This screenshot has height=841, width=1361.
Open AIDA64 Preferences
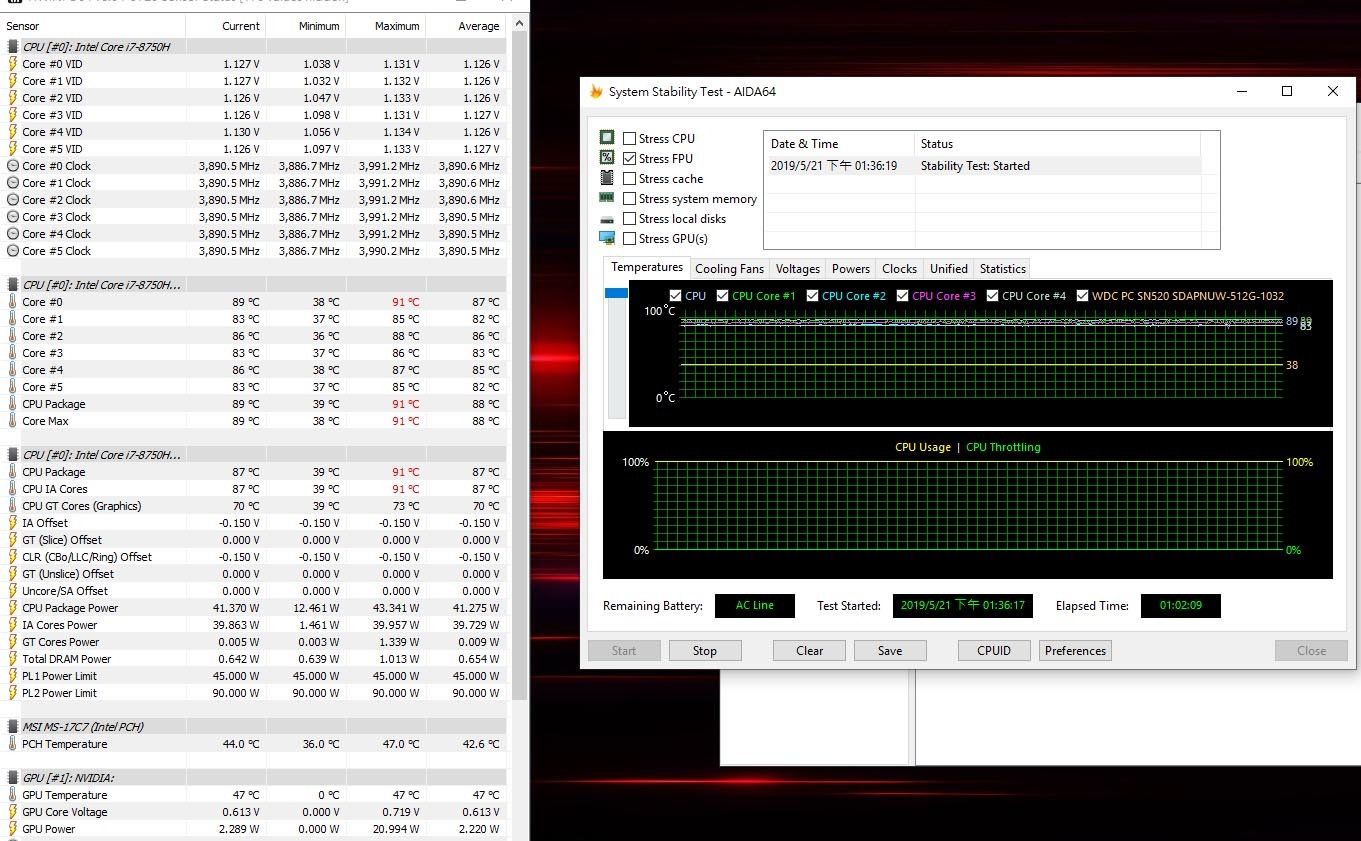1076,651
